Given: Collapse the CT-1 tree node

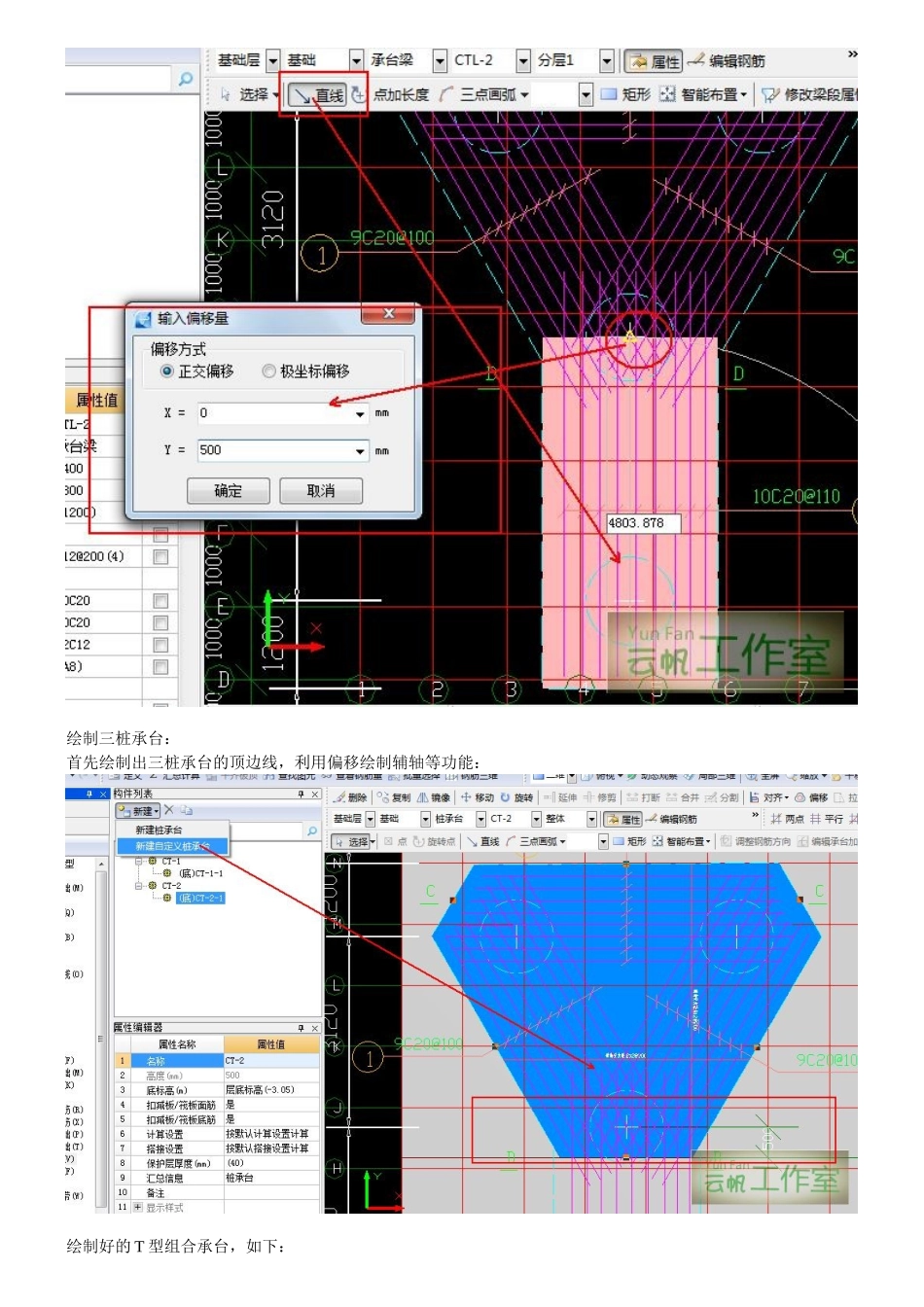Looking at the screenshot, I should click(x=139, y=862).
